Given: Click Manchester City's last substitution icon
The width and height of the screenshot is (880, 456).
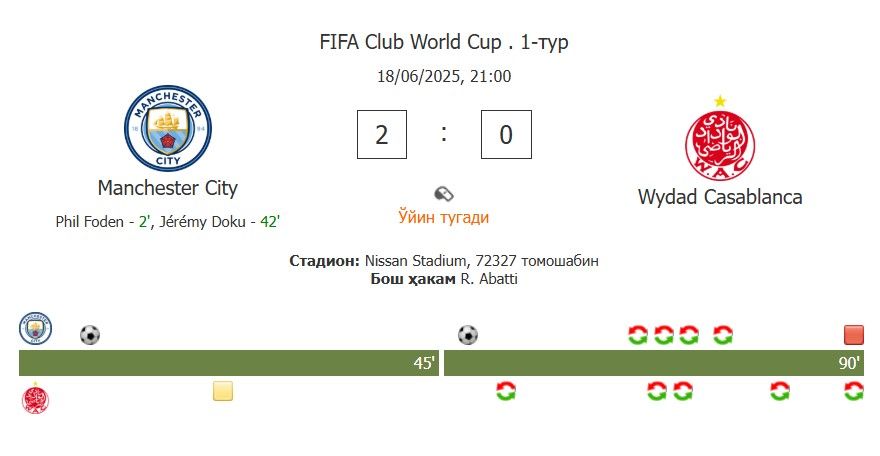Looking at the screenshot, I should [723, 335].
